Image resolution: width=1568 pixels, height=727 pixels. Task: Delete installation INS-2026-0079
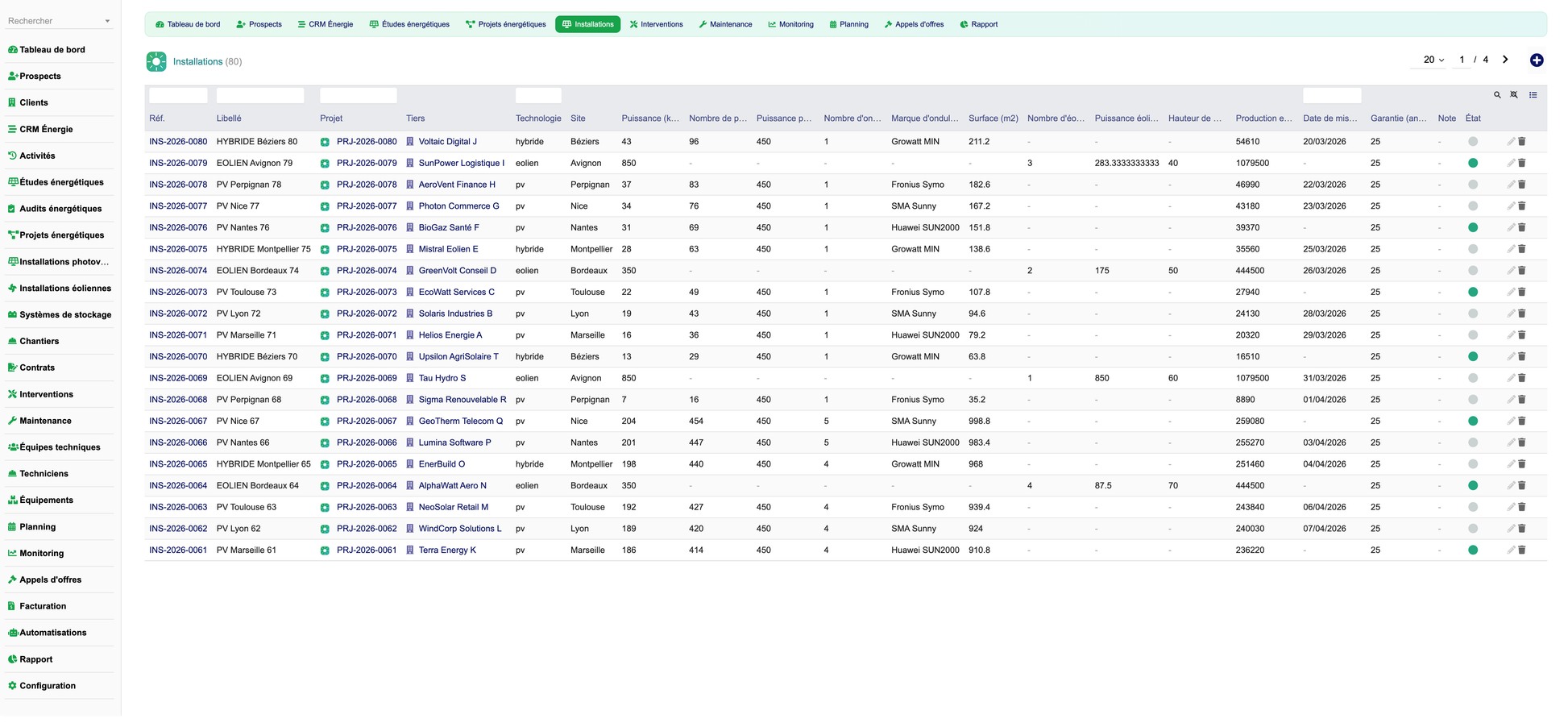click(x=1521, y=164)
